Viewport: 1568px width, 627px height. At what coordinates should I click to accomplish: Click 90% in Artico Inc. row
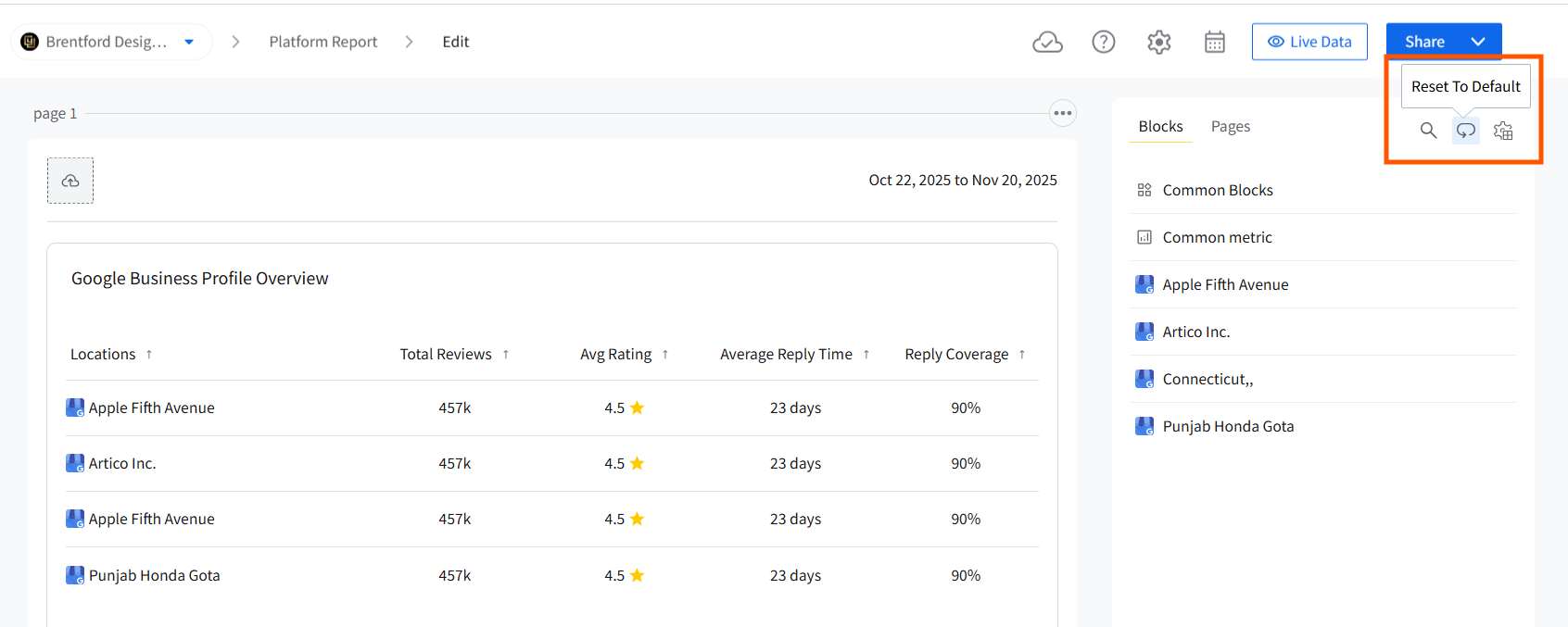966,463
